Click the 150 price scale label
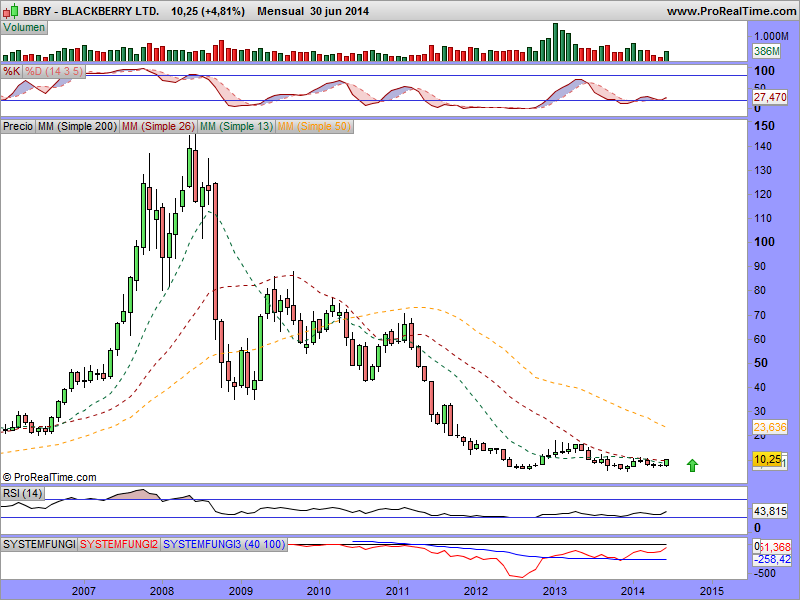 764,126
